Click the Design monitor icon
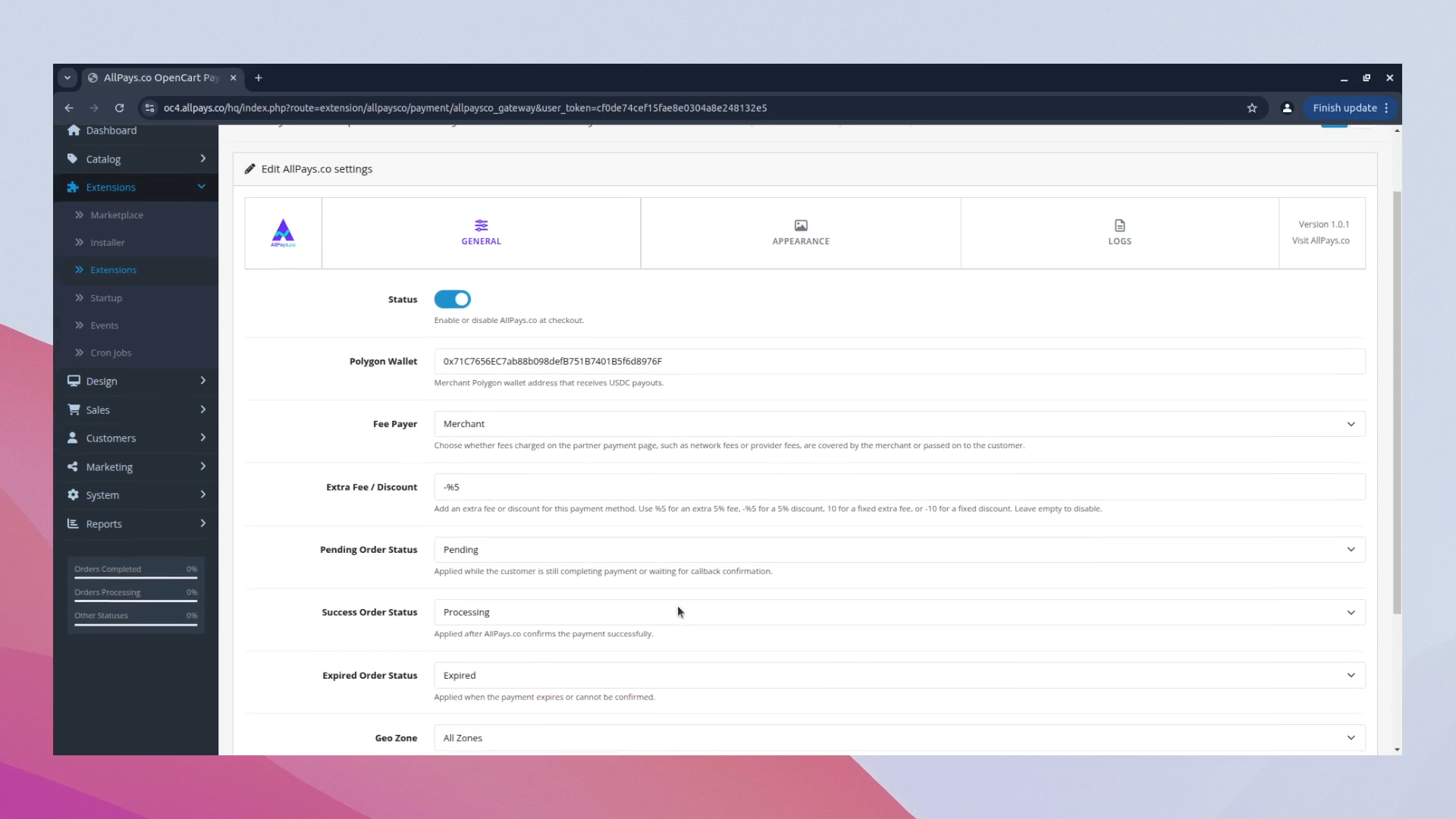 point(74,381)
